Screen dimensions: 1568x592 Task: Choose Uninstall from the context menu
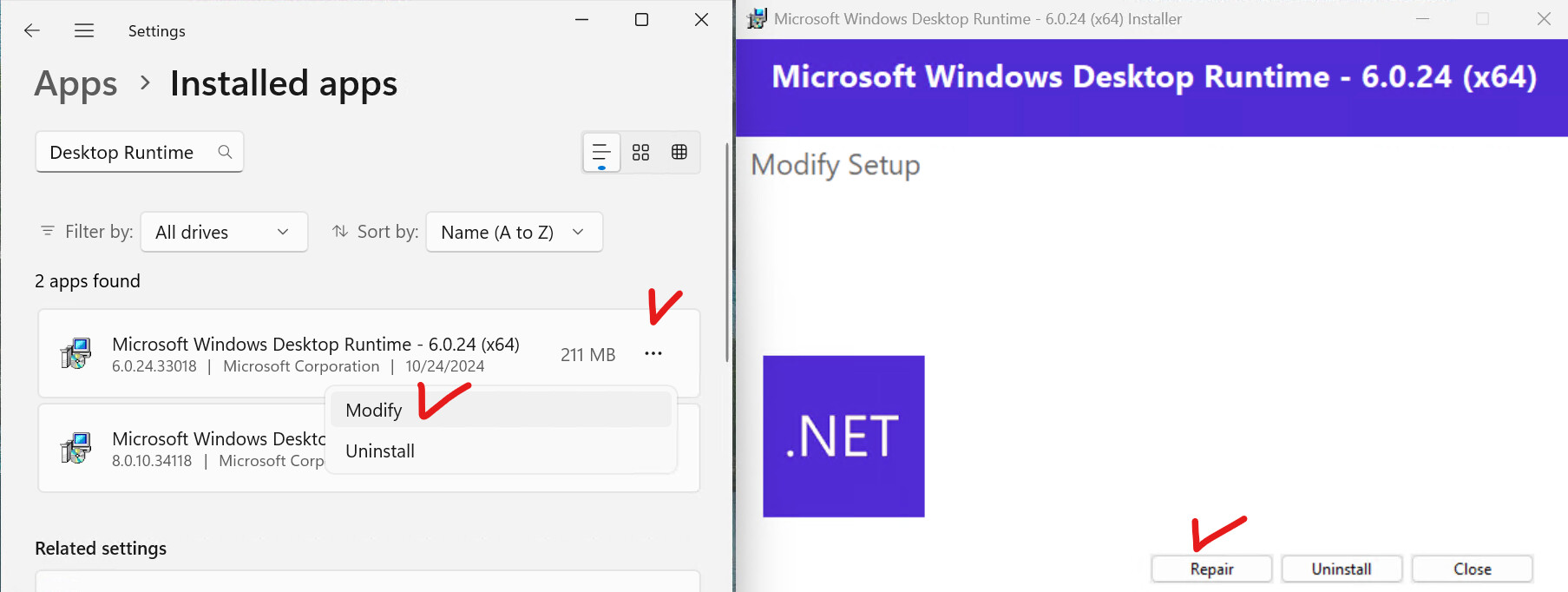380,451
